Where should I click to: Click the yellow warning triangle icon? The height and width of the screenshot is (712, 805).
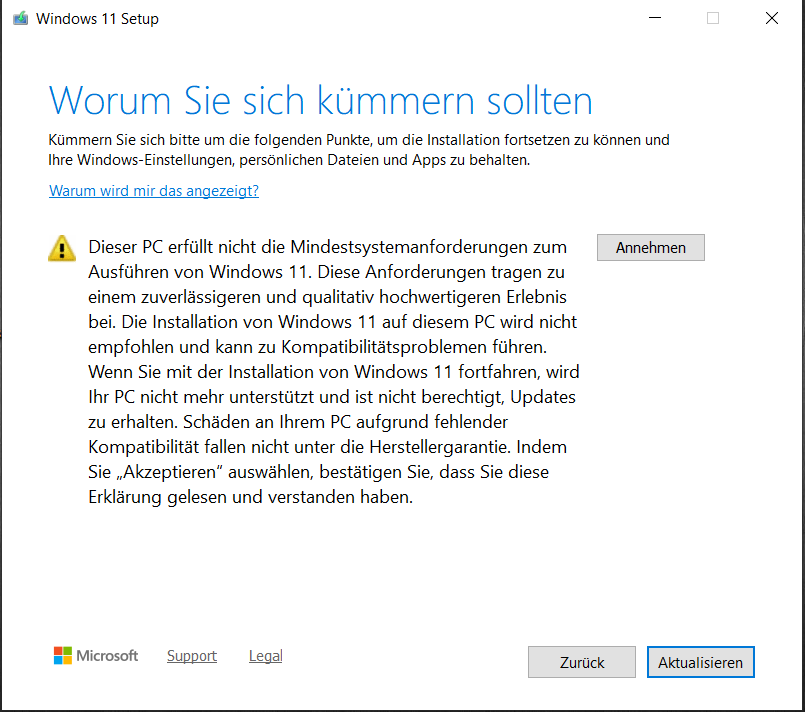[62, 248]
